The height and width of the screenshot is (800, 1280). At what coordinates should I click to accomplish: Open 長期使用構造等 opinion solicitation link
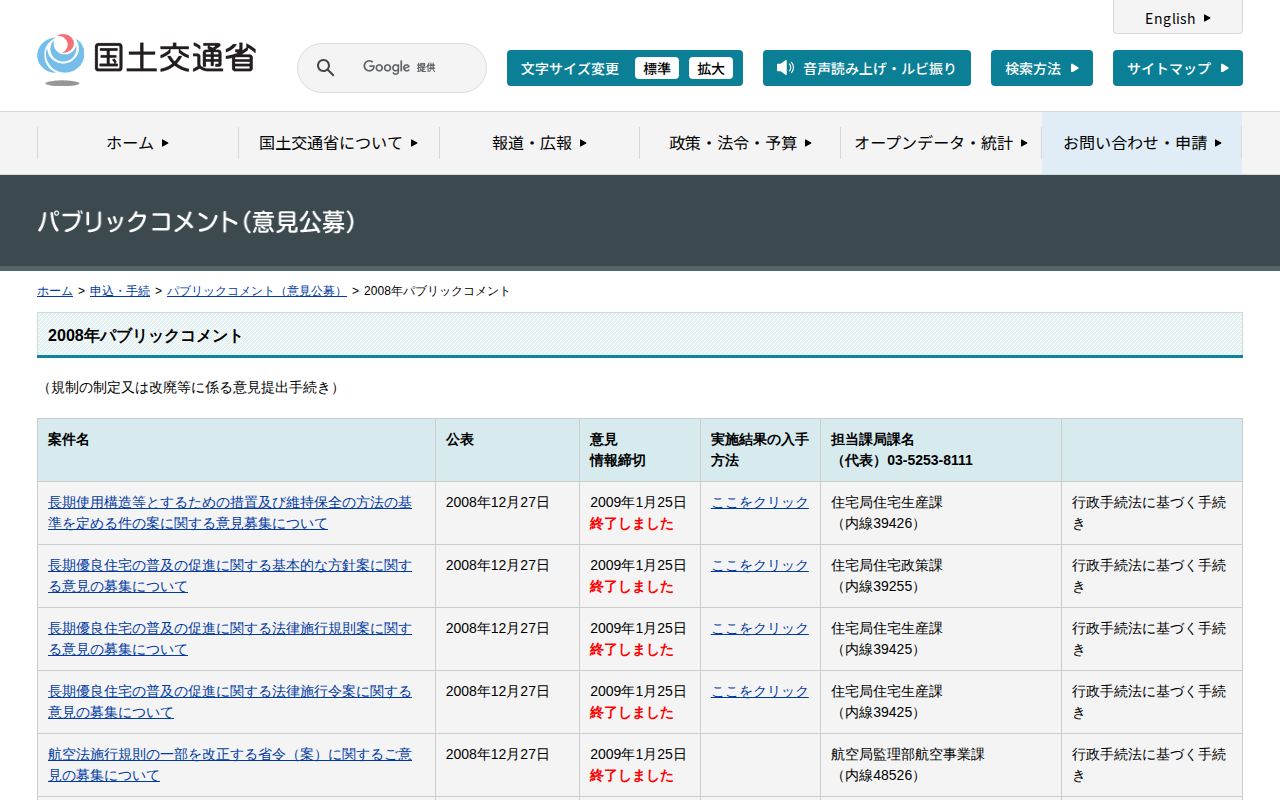(x=229, y=512)
